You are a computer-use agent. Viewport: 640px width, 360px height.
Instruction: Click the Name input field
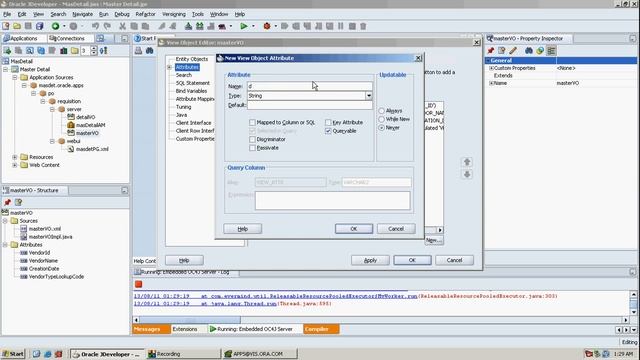tap(310, 86)
